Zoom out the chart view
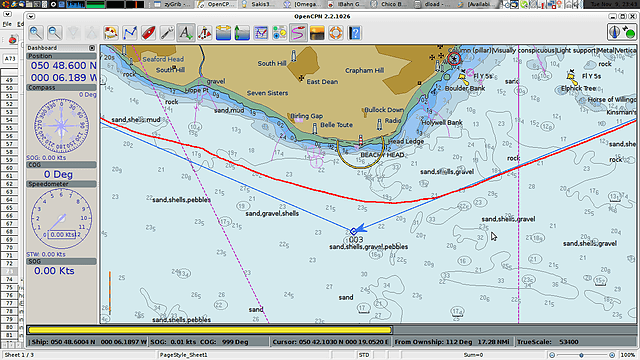Image resolution: width=640 pixels, height=360 pixels. click(55, 33)
